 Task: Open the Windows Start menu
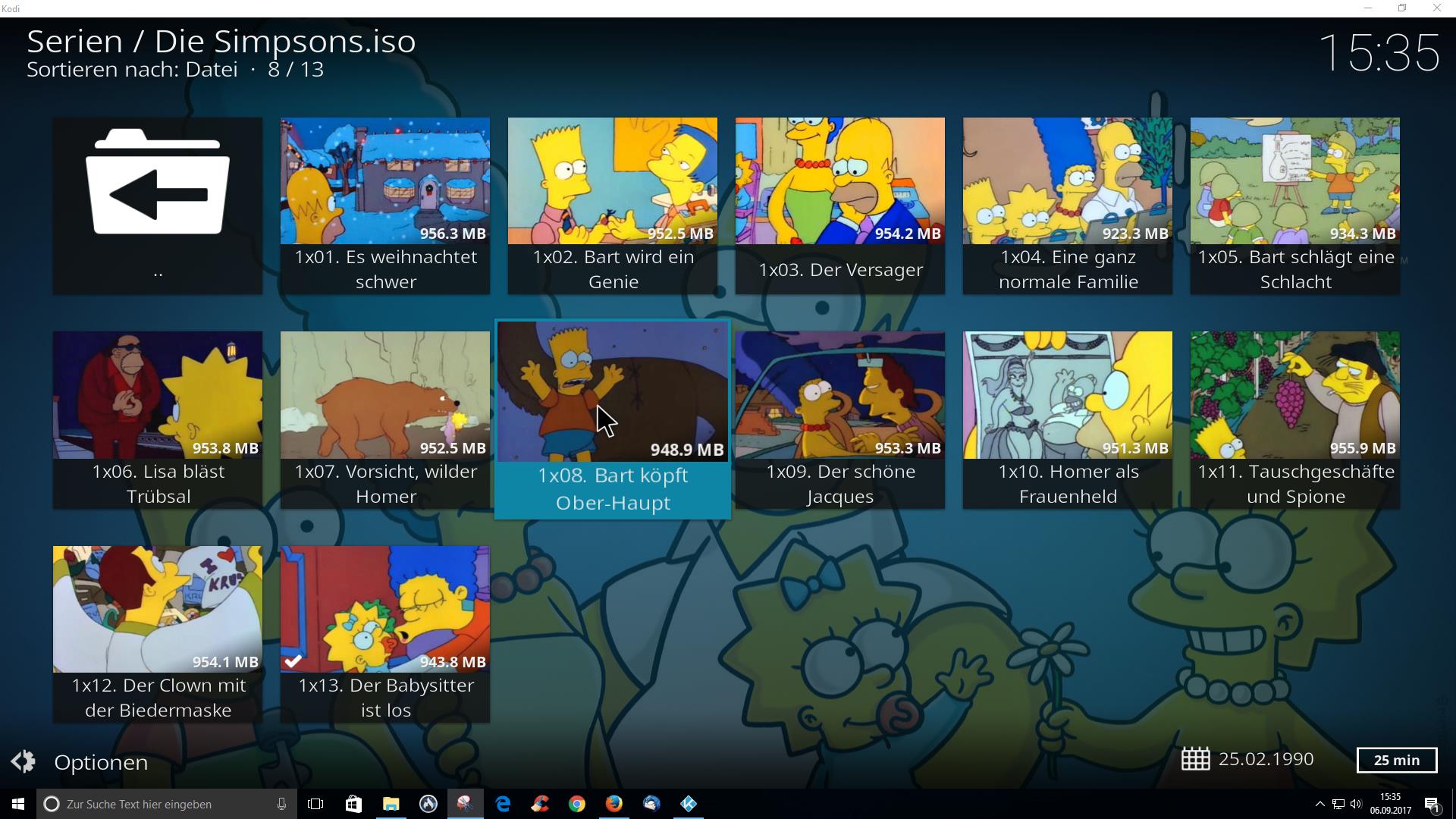pos(18,804)
